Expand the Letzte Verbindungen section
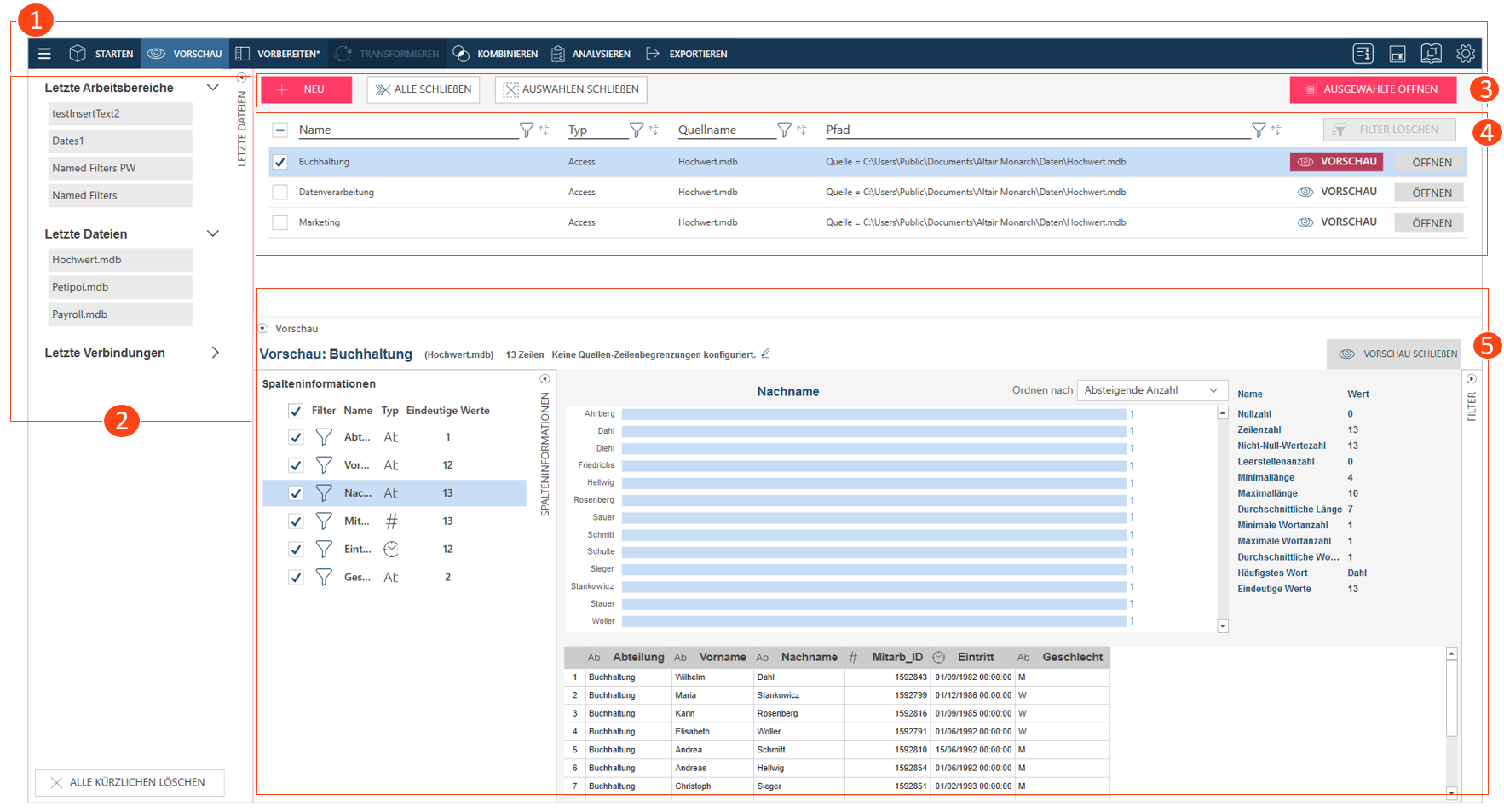The image size is (1504, 812). click(215, 353)
